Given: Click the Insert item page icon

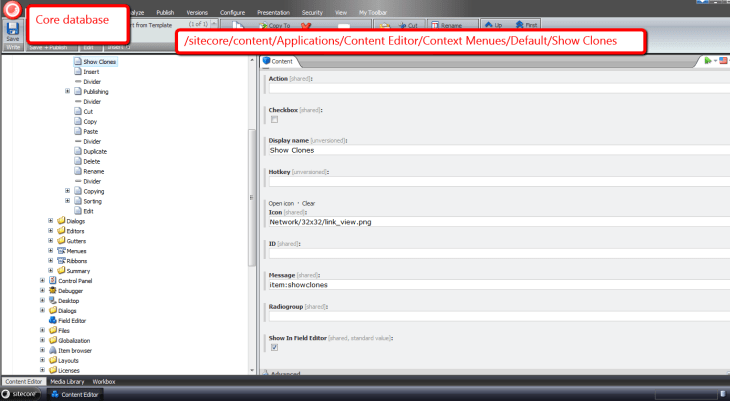Looking at the screenshot, I should click(78, 71).
